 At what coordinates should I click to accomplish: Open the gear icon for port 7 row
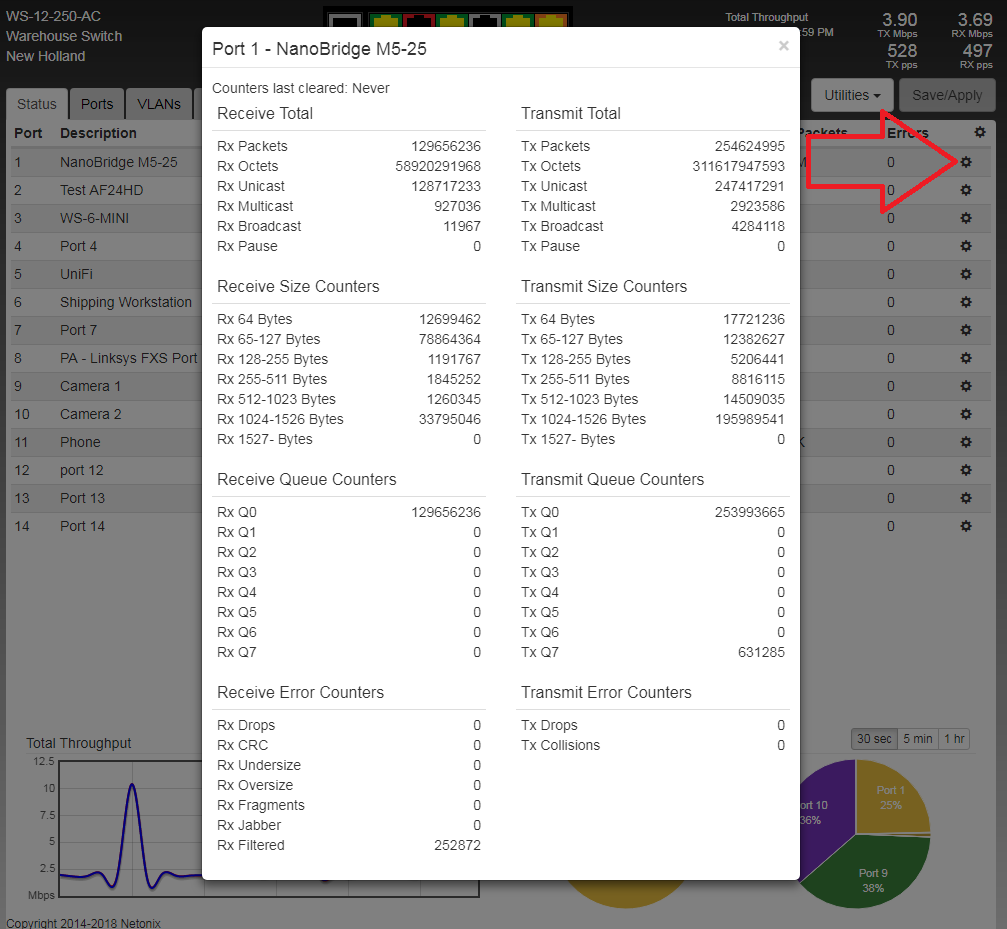tap(965, 330)
